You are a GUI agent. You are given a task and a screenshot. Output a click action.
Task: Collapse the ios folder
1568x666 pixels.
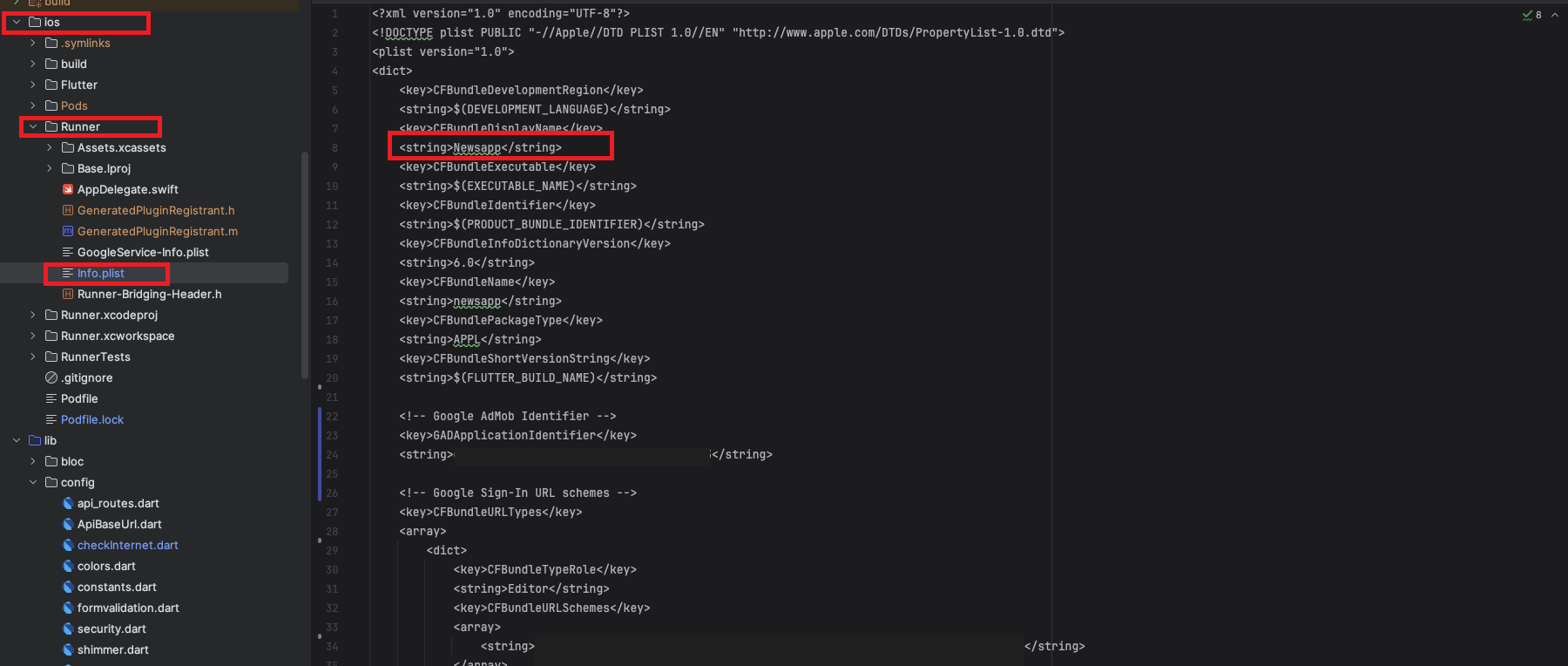tap(17, 22)
